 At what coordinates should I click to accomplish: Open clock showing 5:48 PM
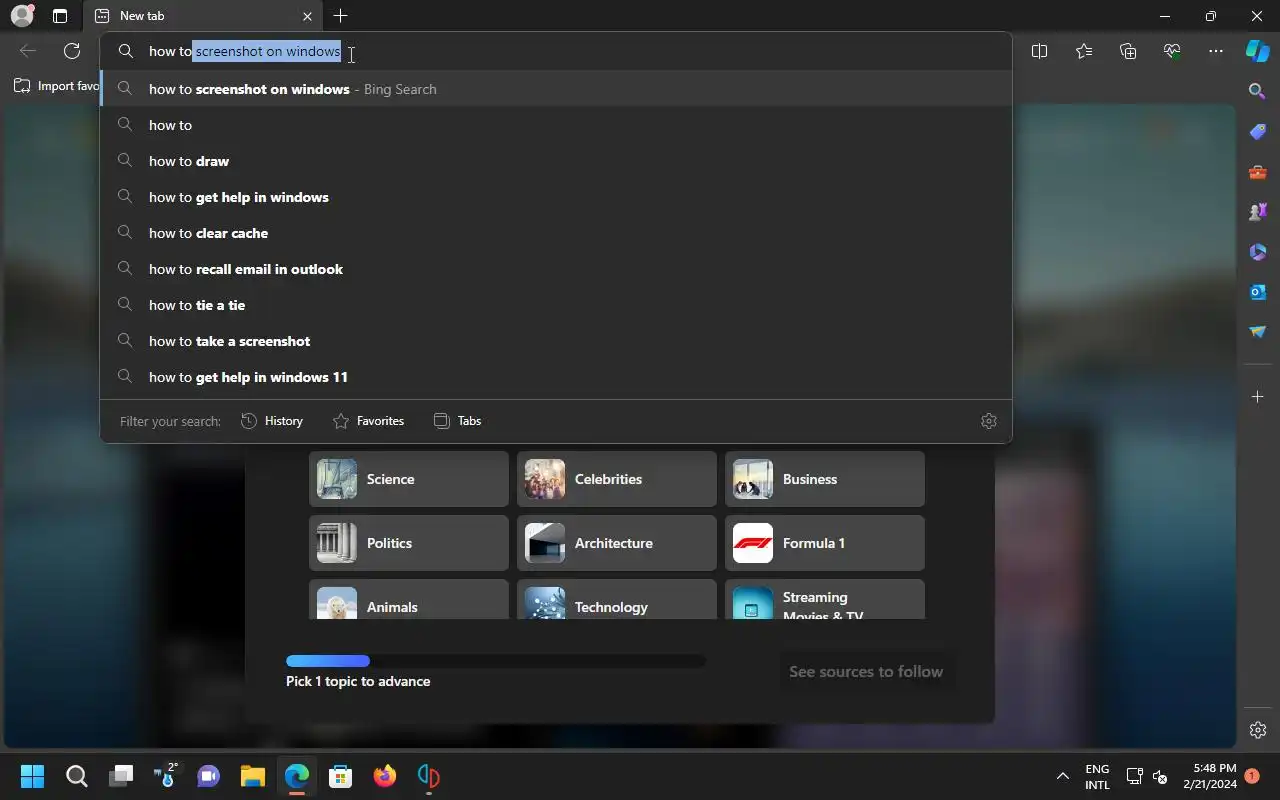[x=1208, y=777]
